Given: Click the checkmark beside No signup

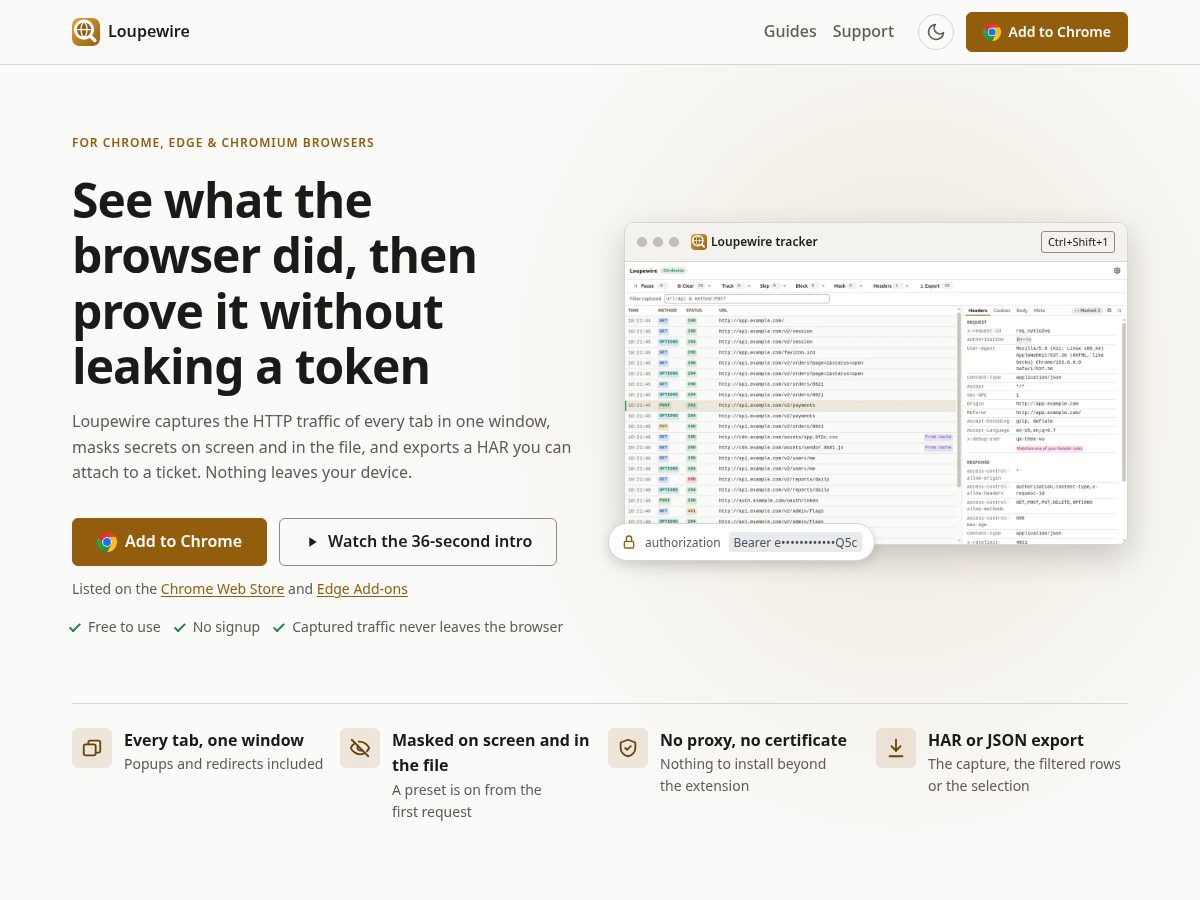Looking at the screenshot, I should coord(180,627).
